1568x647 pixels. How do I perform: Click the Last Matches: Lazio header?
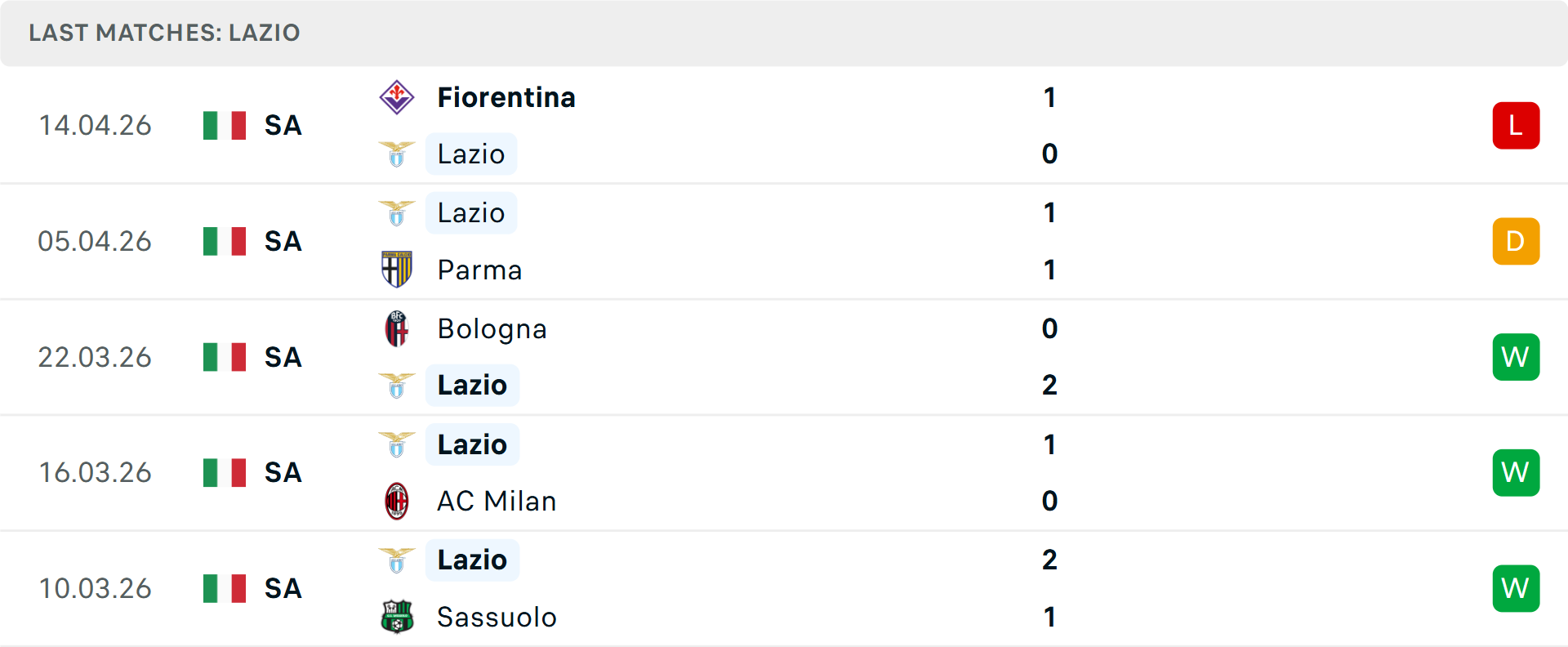[164, 33]
